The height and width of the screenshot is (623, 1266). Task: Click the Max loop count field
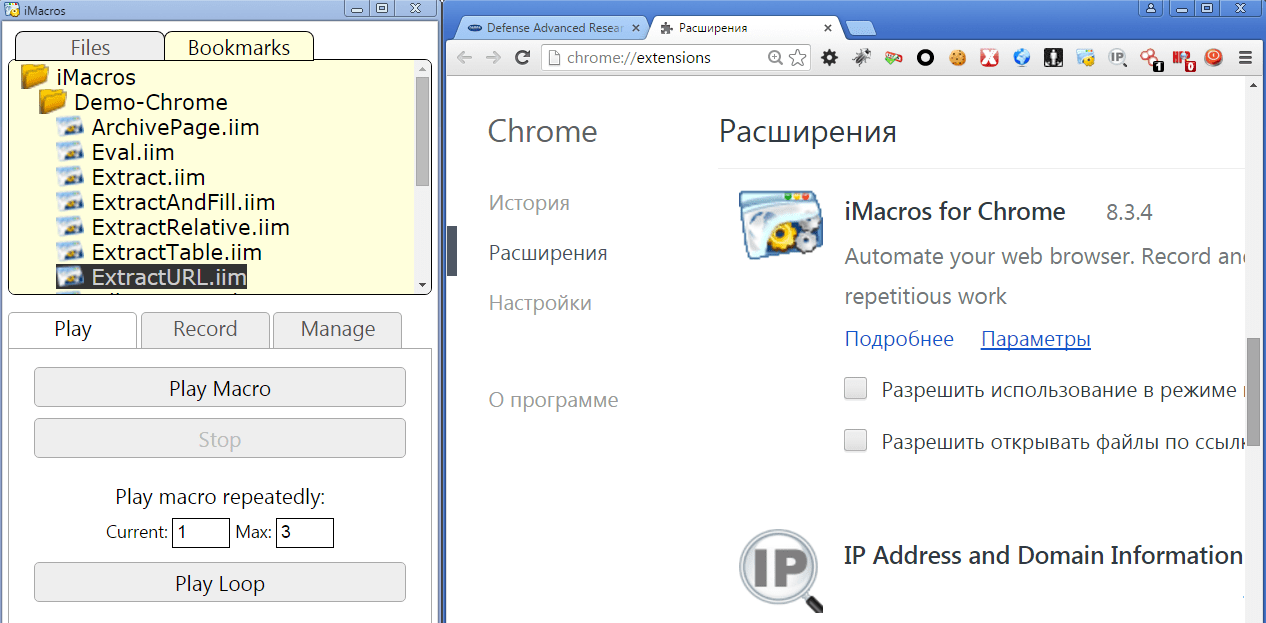[305, 532]
